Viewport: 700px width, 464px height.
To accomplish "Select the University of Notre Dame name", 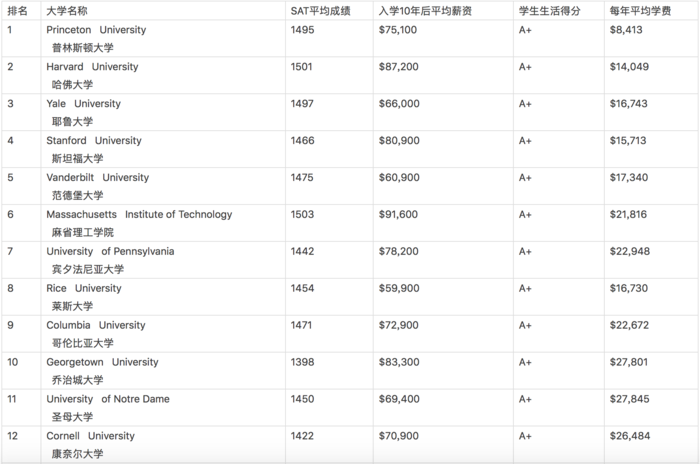I will pos(108,399).
